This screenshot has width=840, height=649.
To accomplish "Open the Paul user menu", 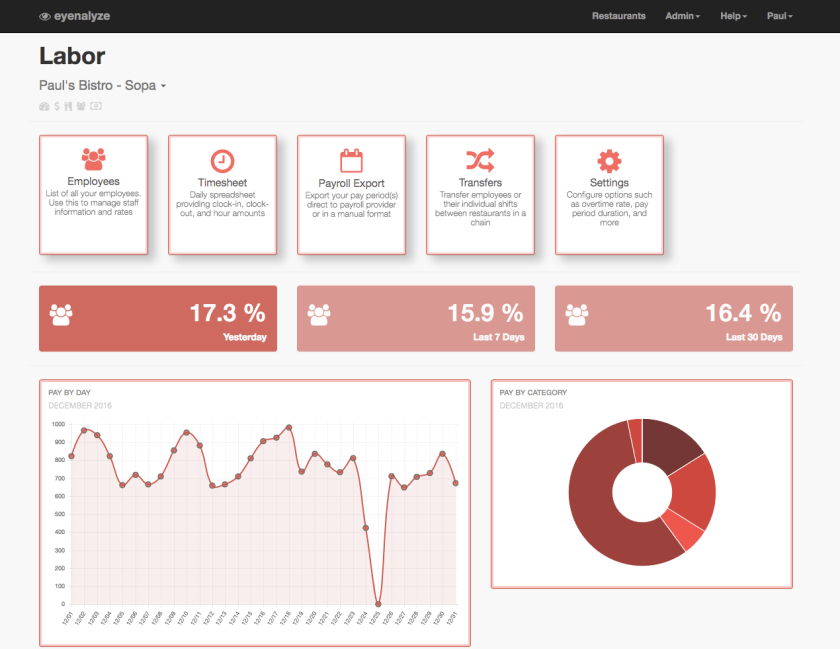I will pos(779,15).
